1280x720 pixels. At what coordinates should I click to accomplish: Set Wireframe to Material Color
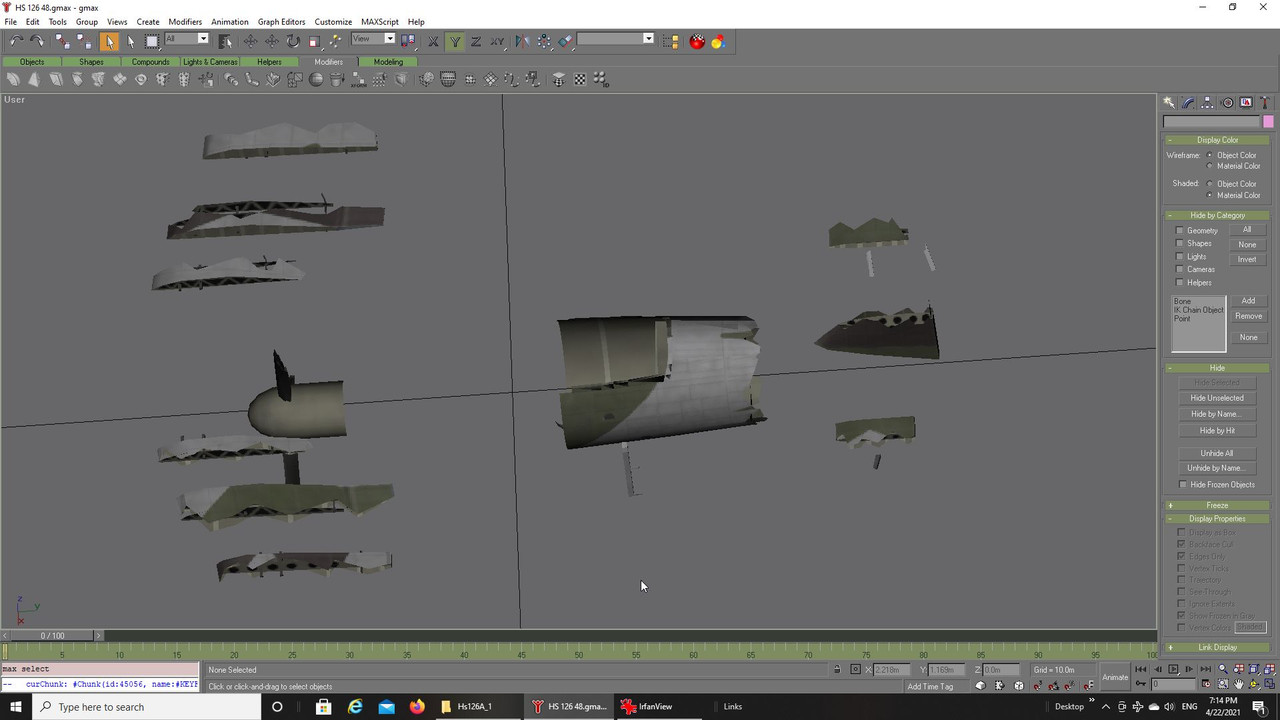[1210, 166]
